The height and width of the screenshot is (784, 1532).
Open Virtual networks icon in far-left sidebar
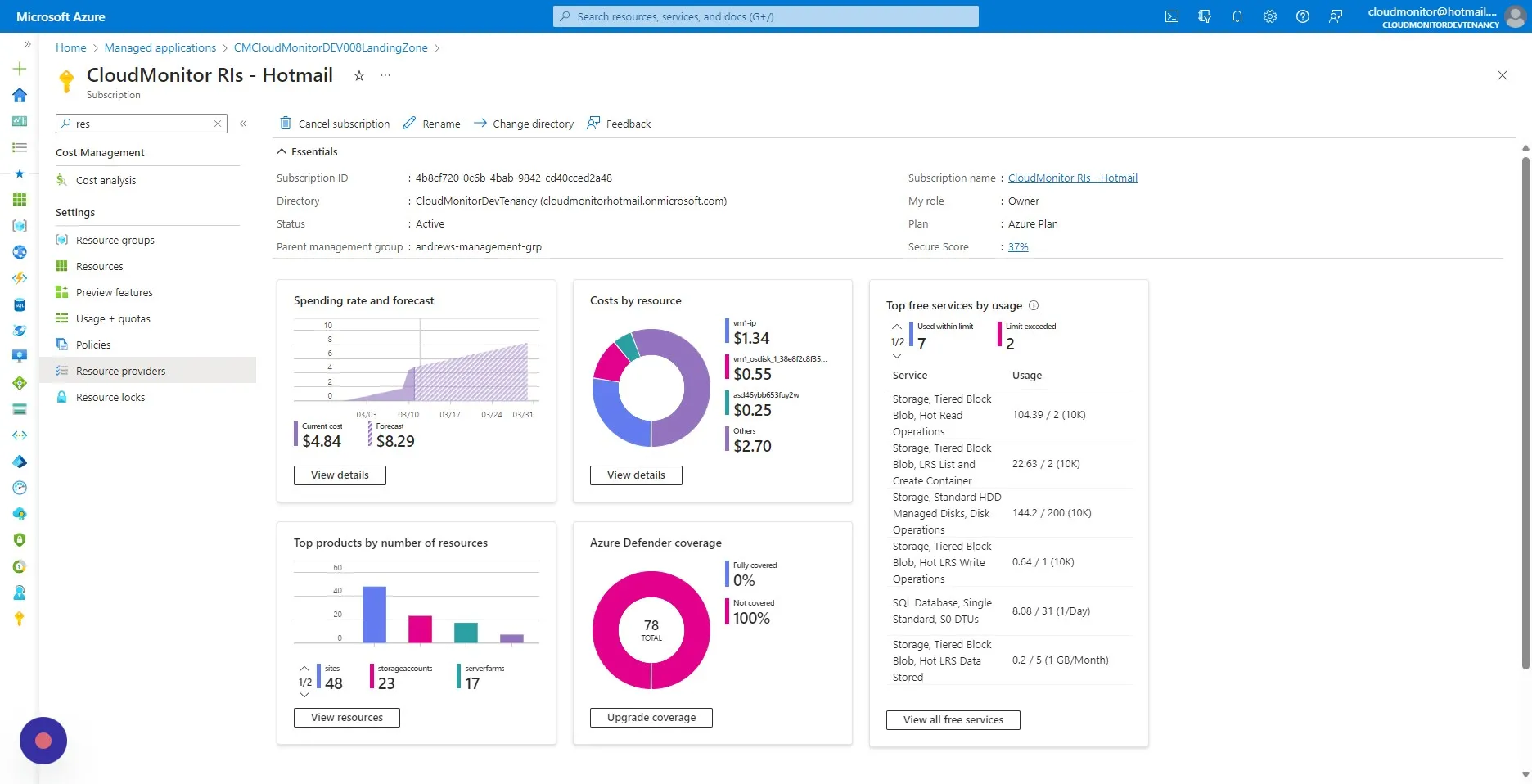point(20,435)
